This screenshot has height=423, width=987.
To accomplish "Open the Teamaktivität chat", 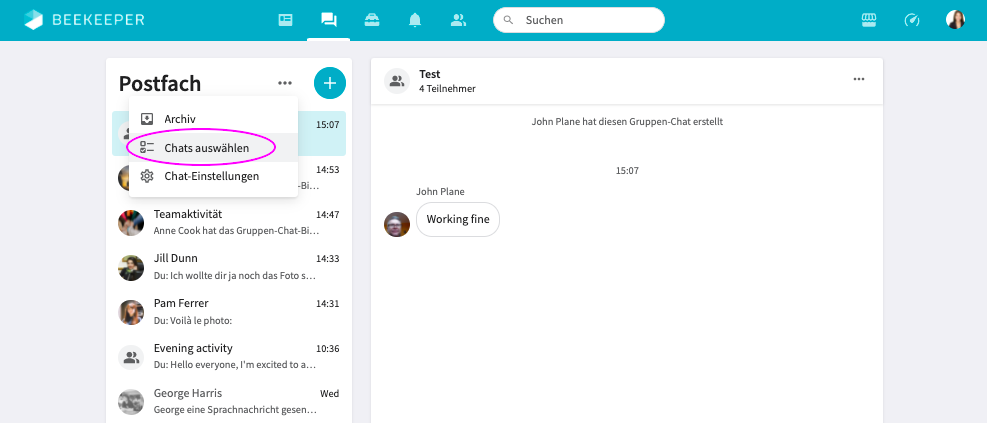I will tap(229, 222).
